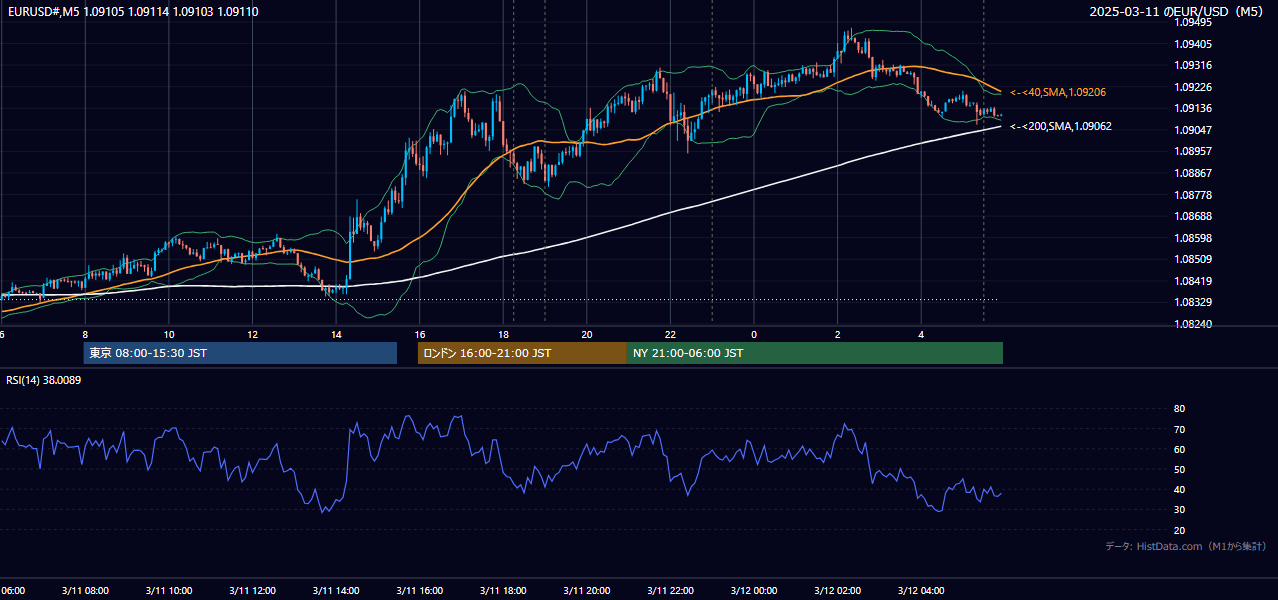The height and width of the screenshot is (600, 1278).
Task: Click the データ: HistData.com source credit
Action: coord(1186,546)
